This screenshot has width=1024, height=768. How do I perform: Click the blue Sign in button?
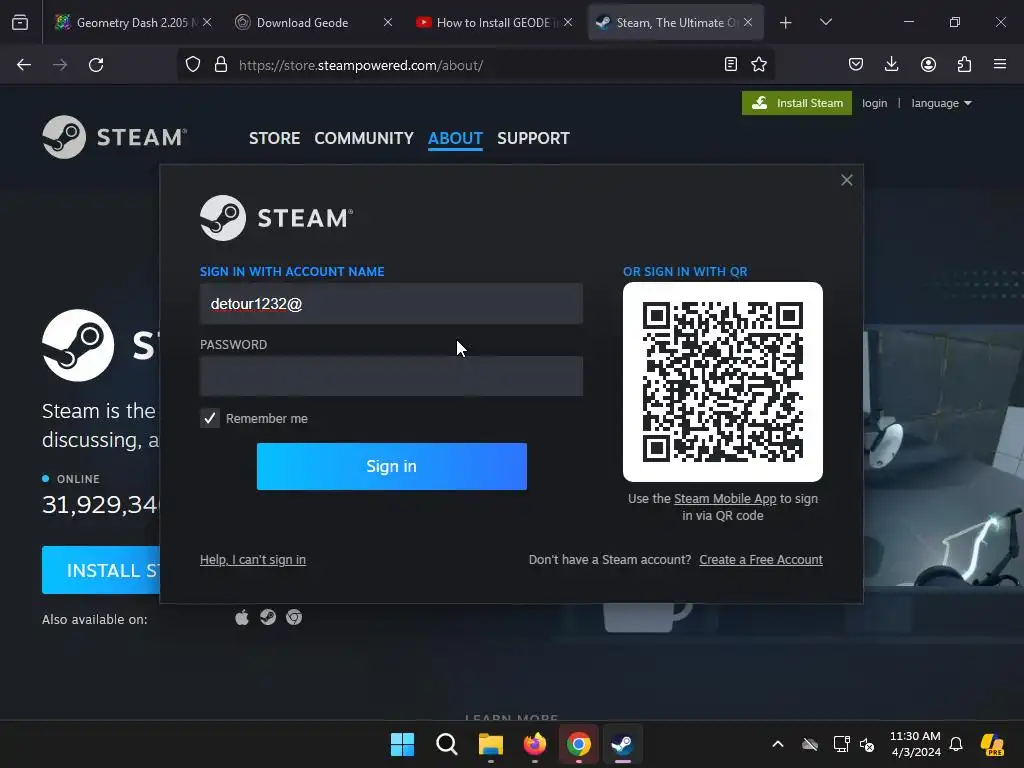coord(392,466)
